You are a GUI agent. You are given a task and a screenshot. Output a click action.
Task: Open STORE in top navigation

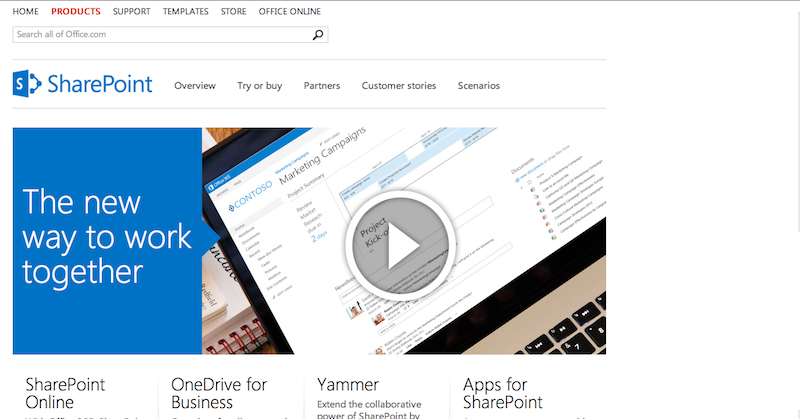tap(234, 11)
